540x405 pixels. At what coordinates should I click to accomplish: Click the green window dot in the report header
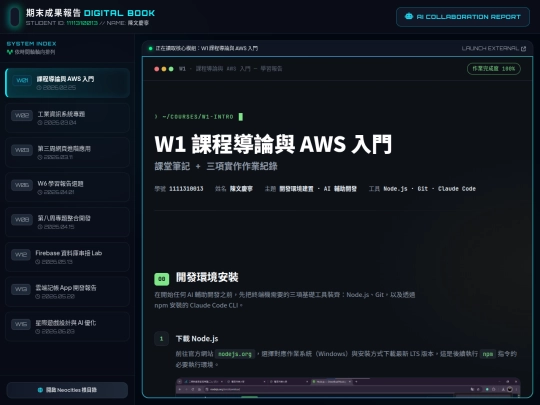171,69
